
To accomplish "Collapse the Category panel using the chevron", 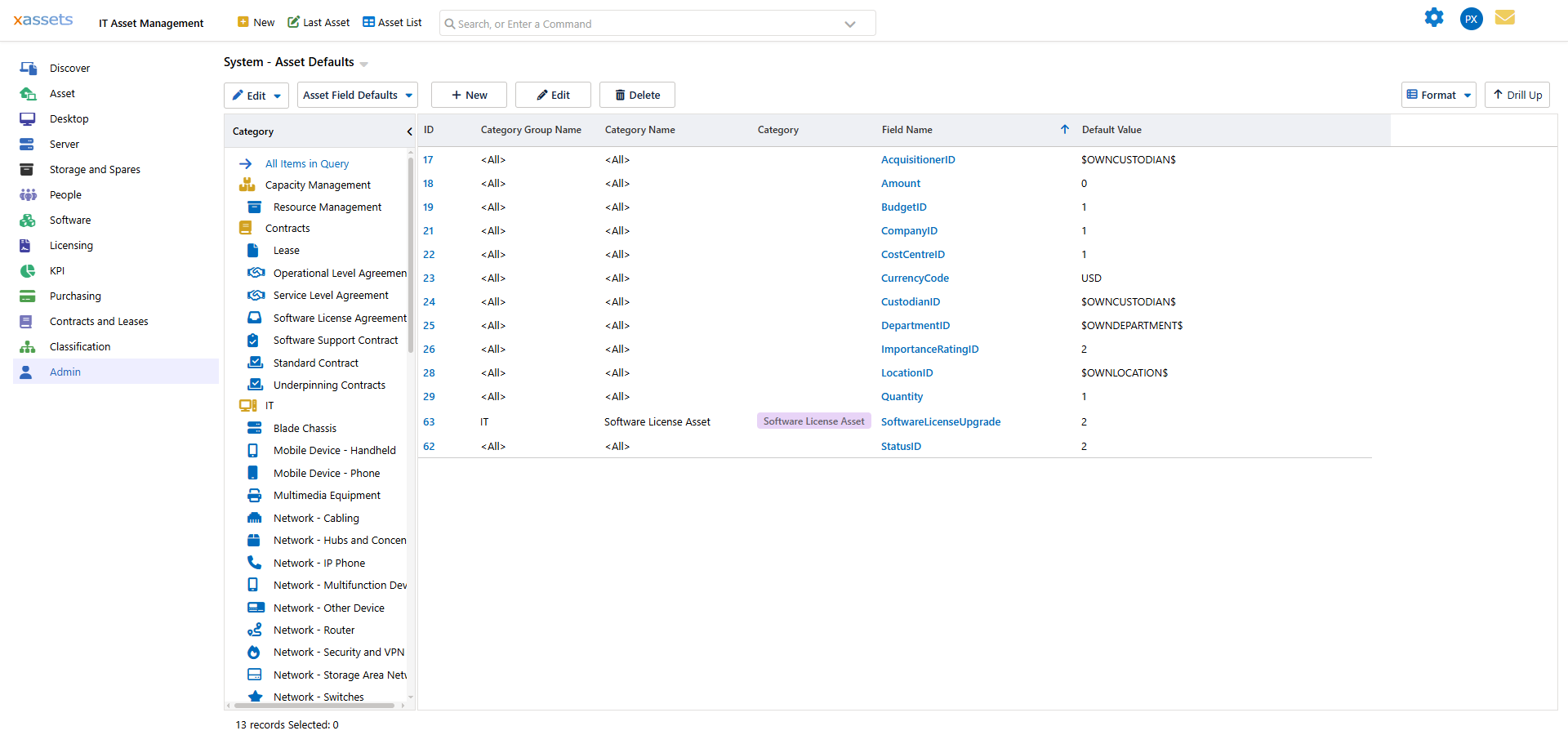I will tap(409, 131).
